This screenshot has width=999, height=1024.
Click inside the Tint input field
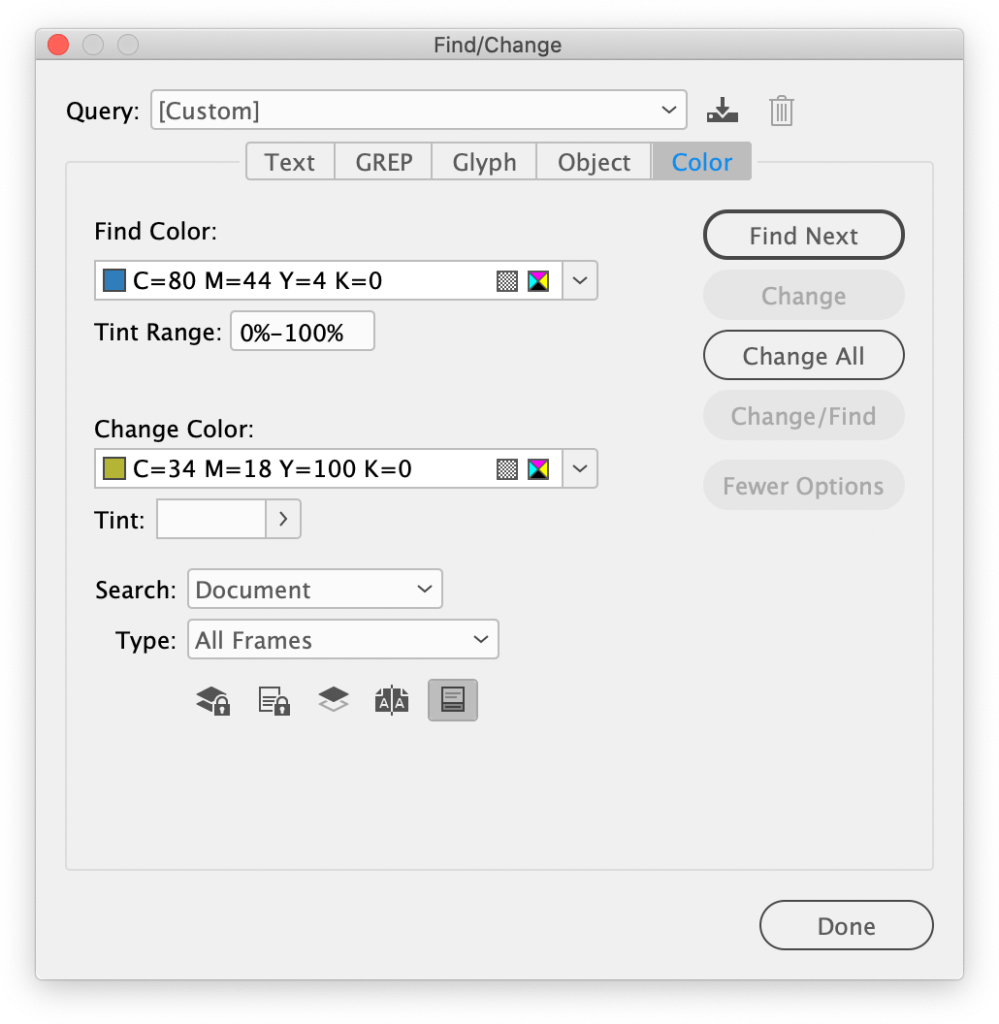pos(210,518)
